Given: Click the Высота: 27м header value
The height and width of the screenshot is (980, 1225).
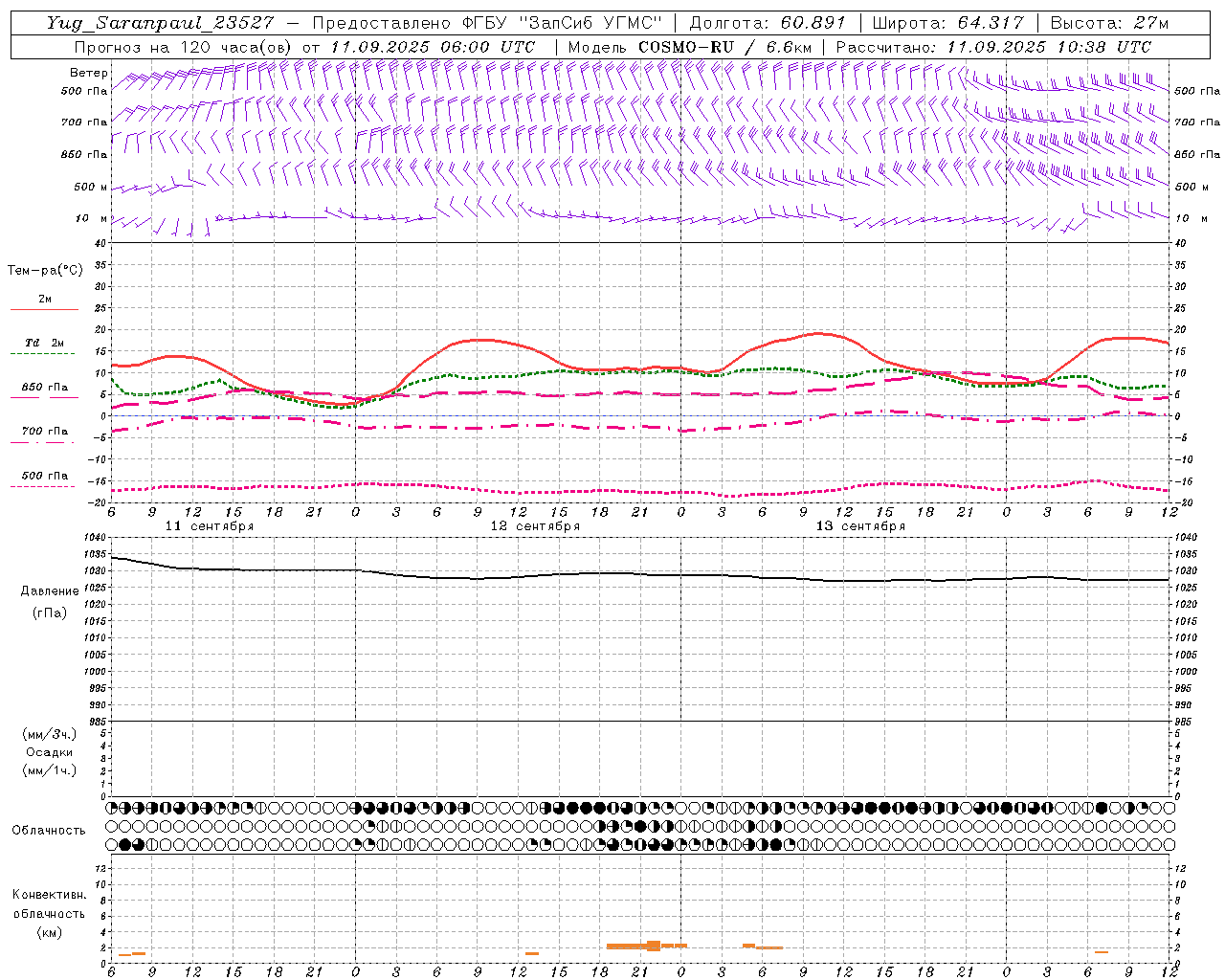Looking at the screenshot, I should (1109, 23).
